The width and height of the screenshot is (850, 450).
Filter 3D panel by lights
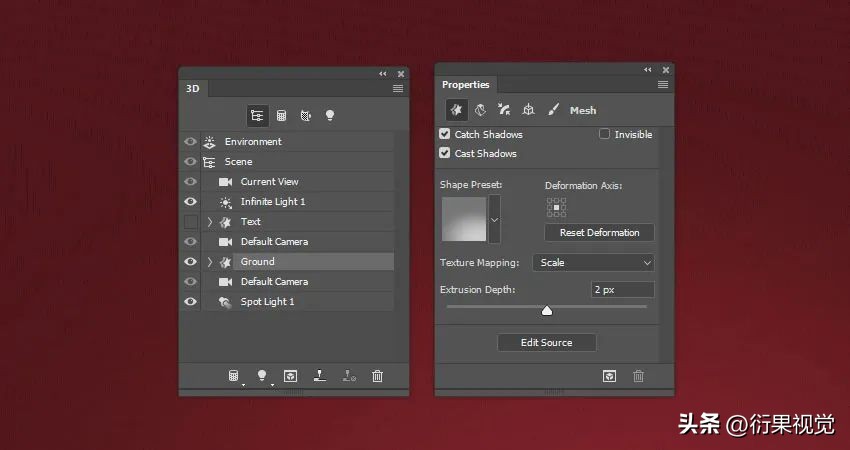click(x=329, y=116)
